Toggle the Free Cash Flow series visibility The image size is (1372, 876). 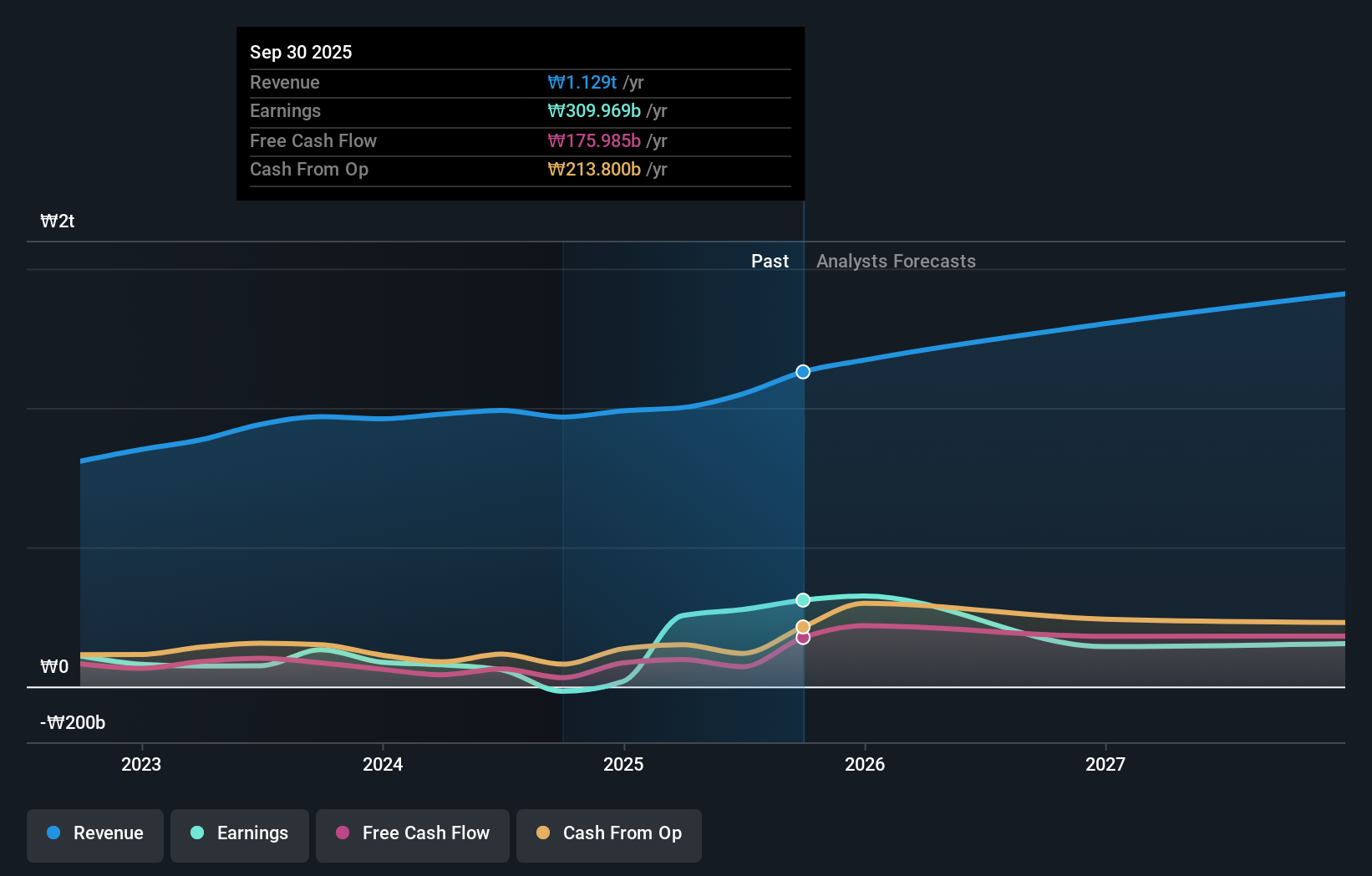click(x=412, y=833)
